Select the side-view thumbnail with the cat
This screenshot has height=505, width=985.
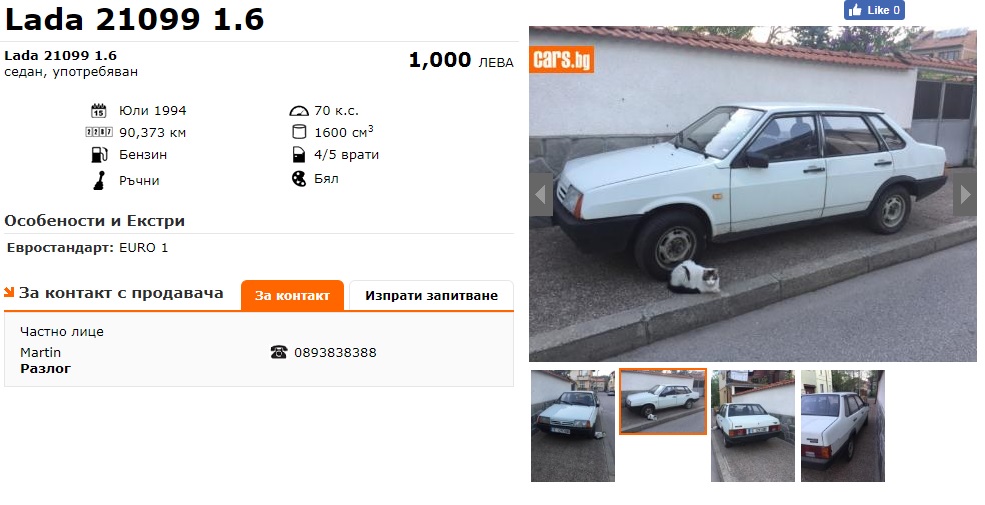[663, 401]
